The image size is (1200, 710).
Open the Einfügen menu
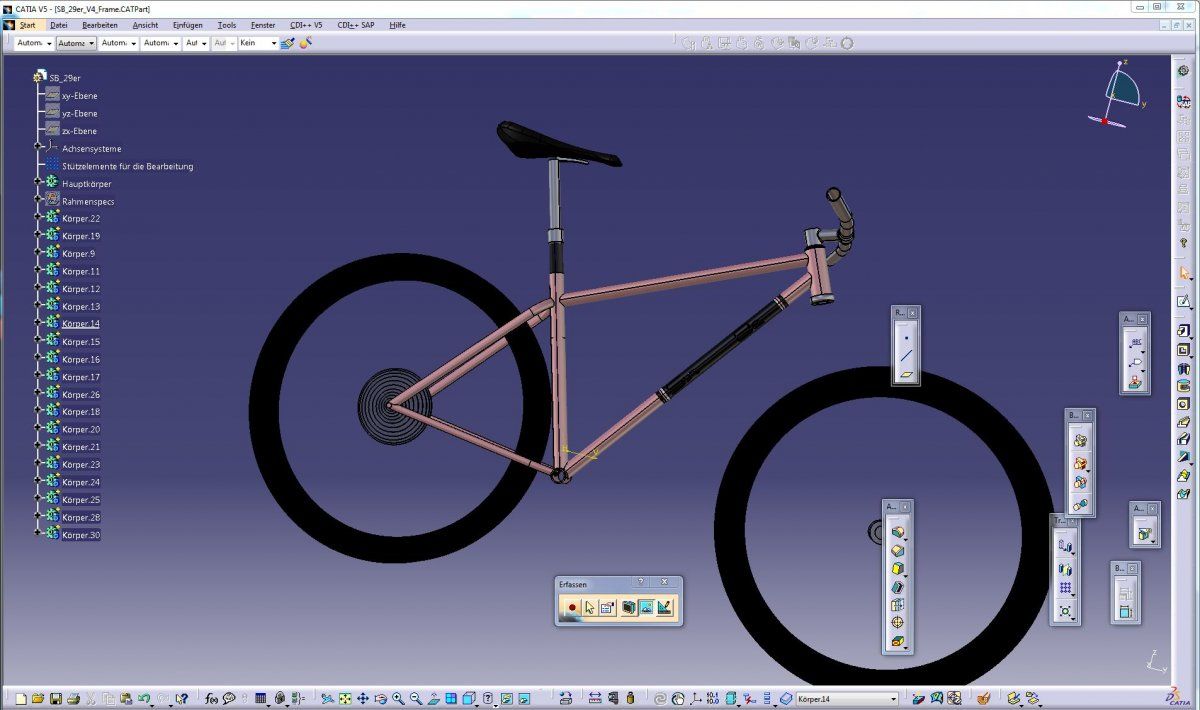tap(186, 25)
